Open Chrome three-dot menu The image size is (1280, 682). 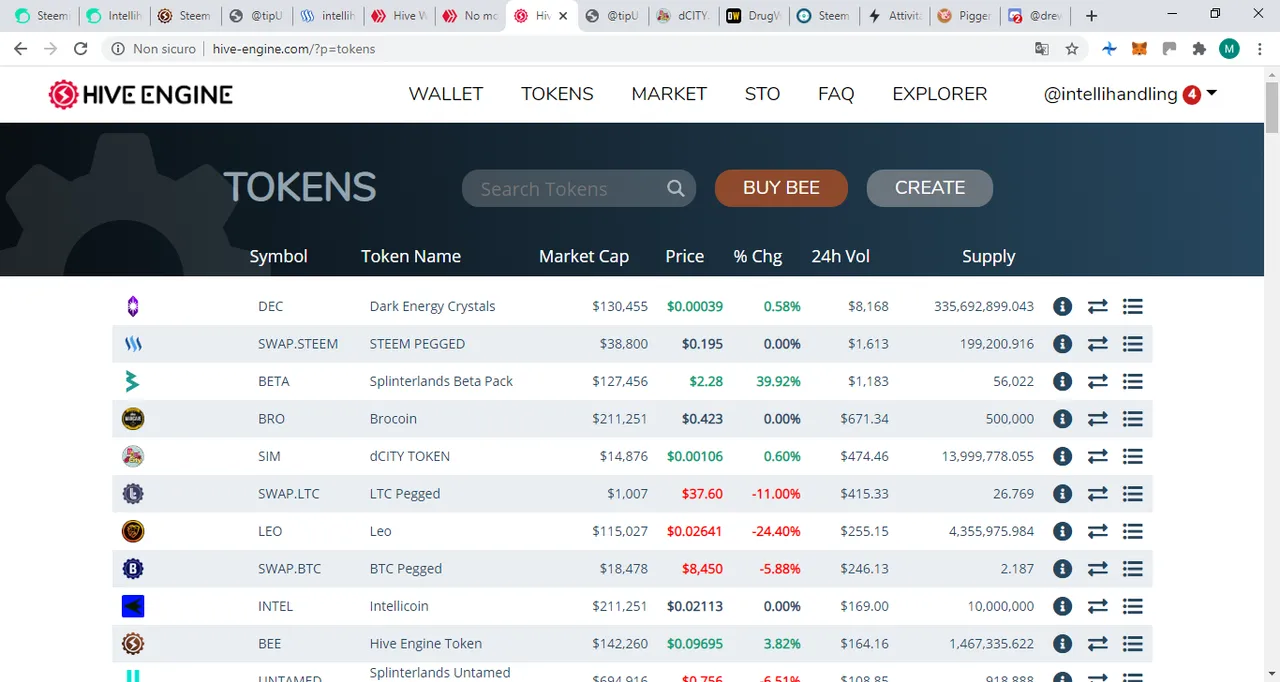point(1259,48)
